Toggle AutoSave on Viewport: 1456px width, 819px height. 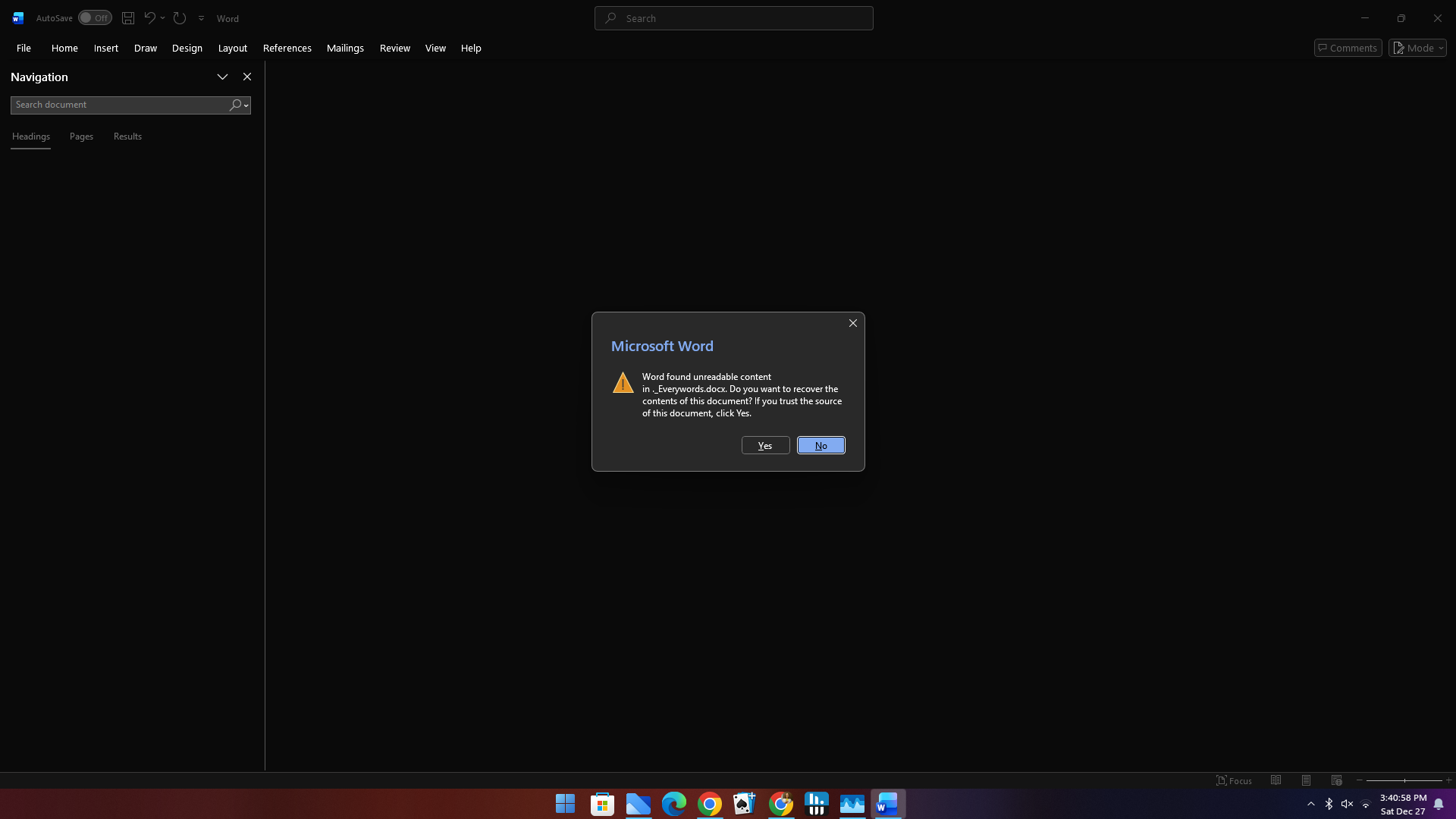[x=94, y=17]
